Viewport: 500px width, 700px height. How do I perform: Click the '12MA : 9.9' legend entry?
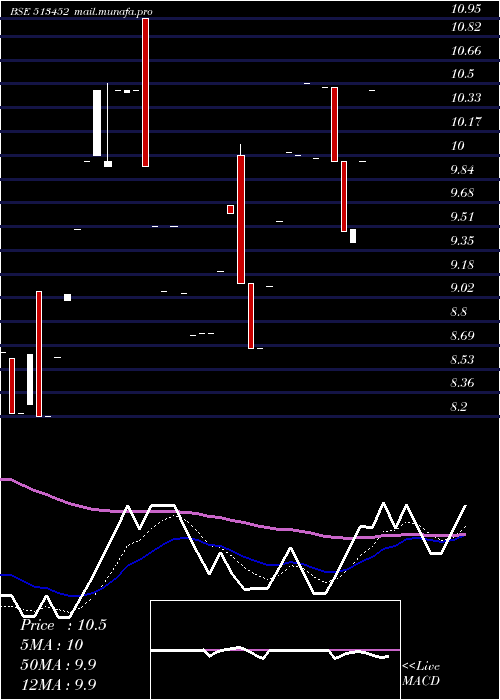coord(58,684)
